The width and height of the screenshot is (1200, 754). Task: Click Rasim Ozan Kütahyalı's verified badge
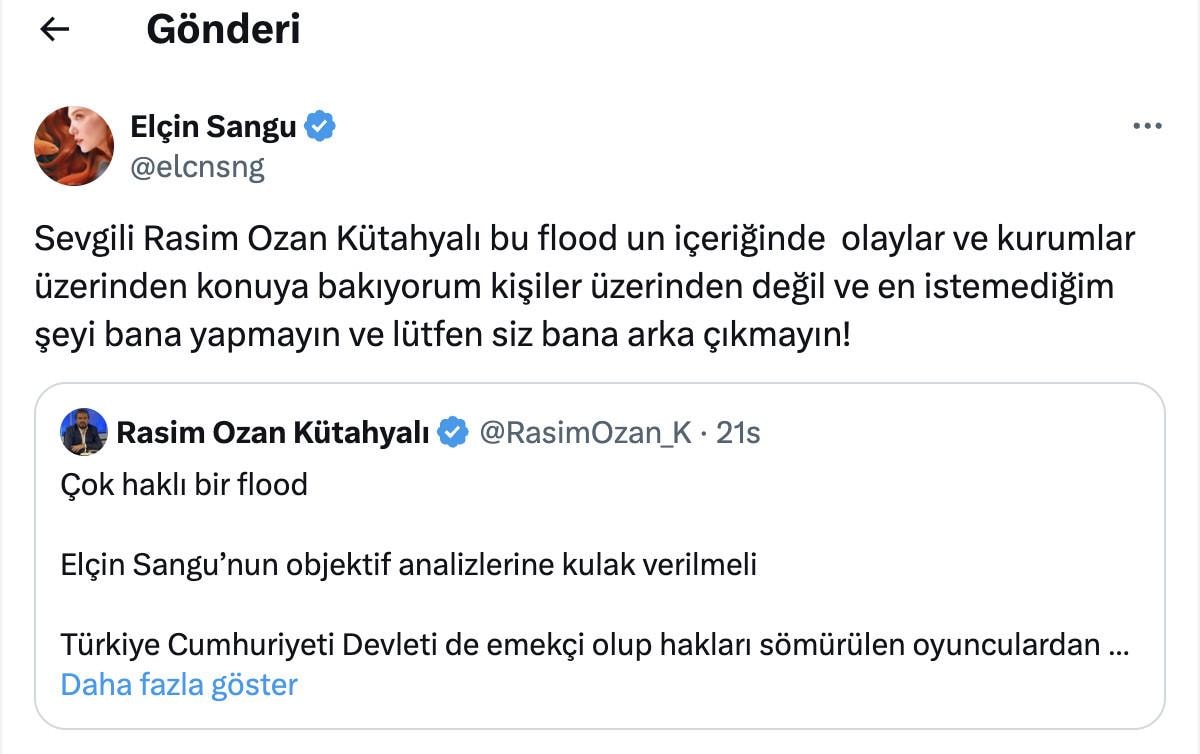click(x=453, y=432)
